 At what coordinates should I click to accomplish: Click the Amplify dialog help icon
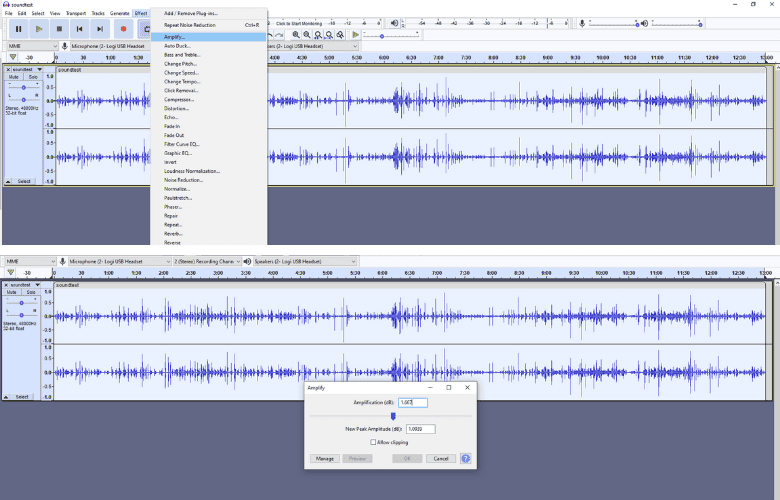coord(465,458)
